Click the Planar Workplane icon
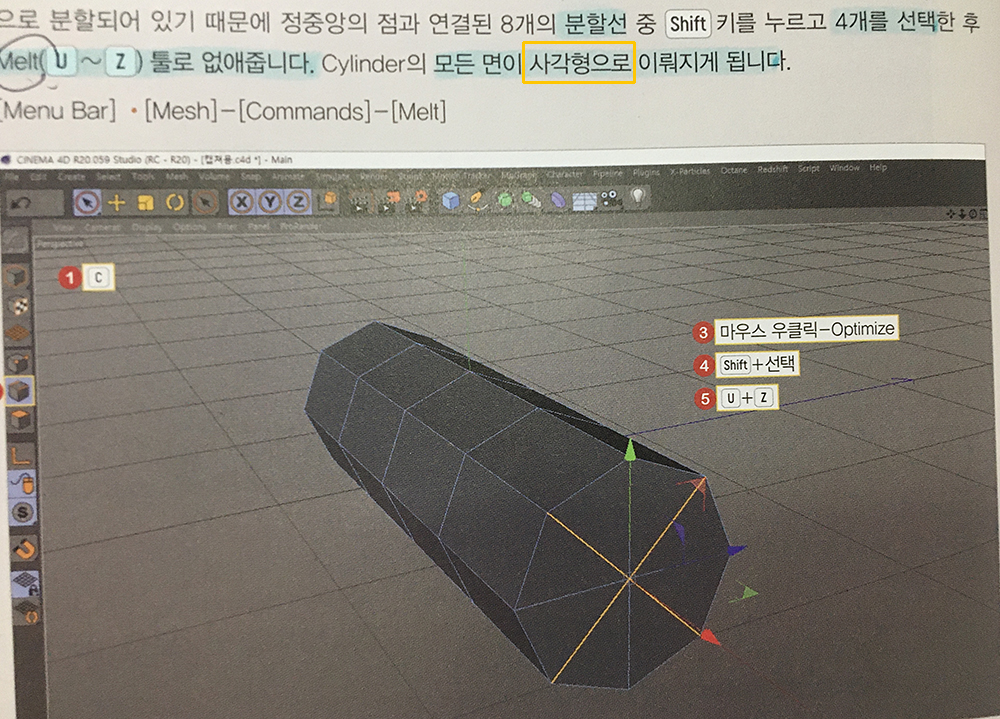The height and width of the screenshot is (719, 1000). 27,611
